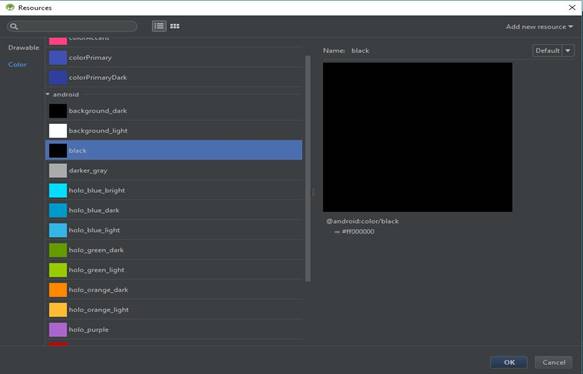
Task: Select the holo_blue_light swatch
Action: 58,230
